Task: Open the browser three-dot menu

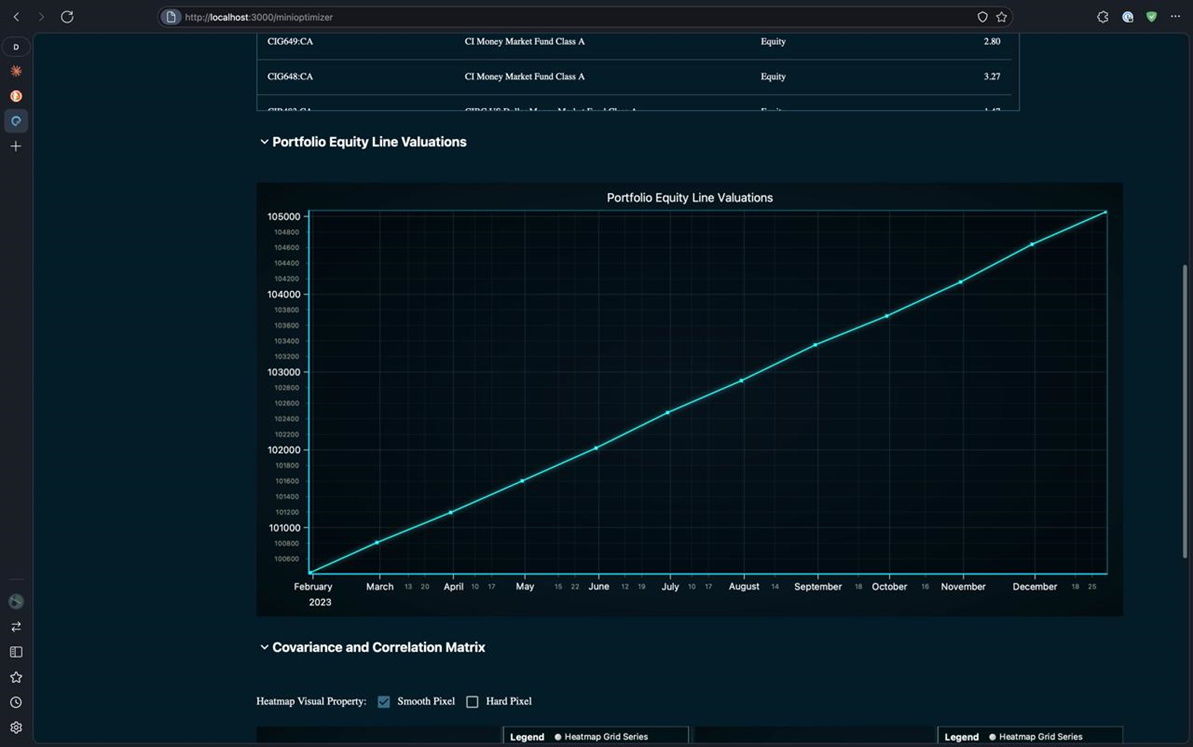Action: (x=1175, y=17)
